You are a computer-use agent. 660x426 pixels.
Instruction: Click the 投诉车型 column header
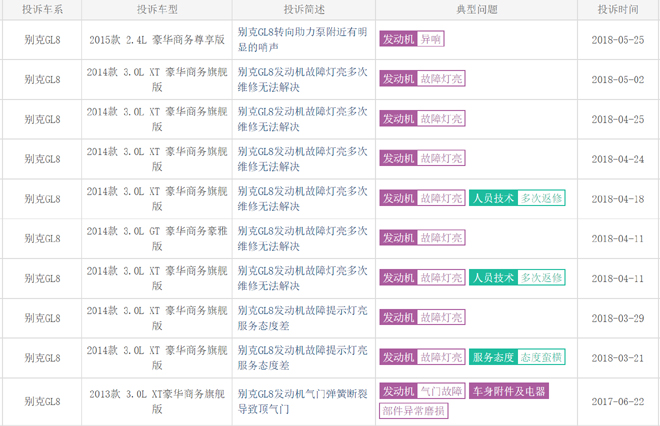click(x=157, y=9)
